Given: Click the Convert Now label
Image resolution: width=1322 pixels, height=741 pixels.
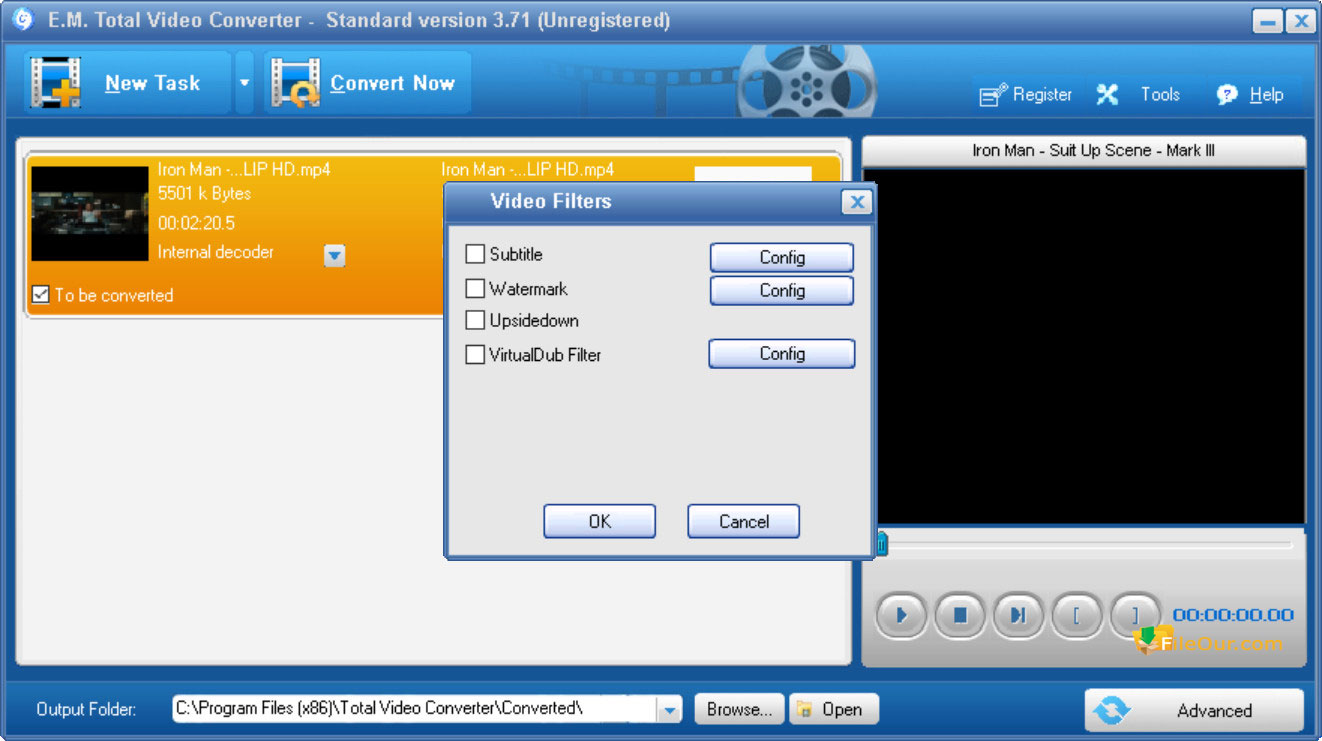Looking at the screenshot, I should (393, 83).
